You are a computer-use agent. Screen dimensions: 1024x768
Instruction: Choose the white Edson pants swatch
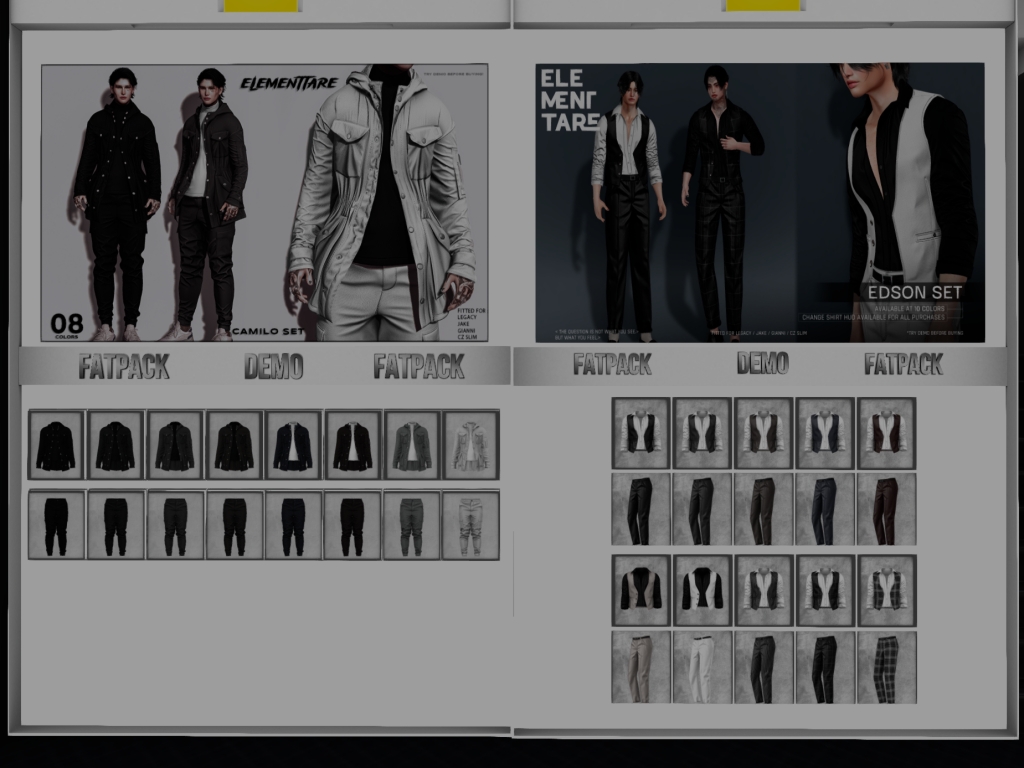pyautogui.click(x=702, y=667)
